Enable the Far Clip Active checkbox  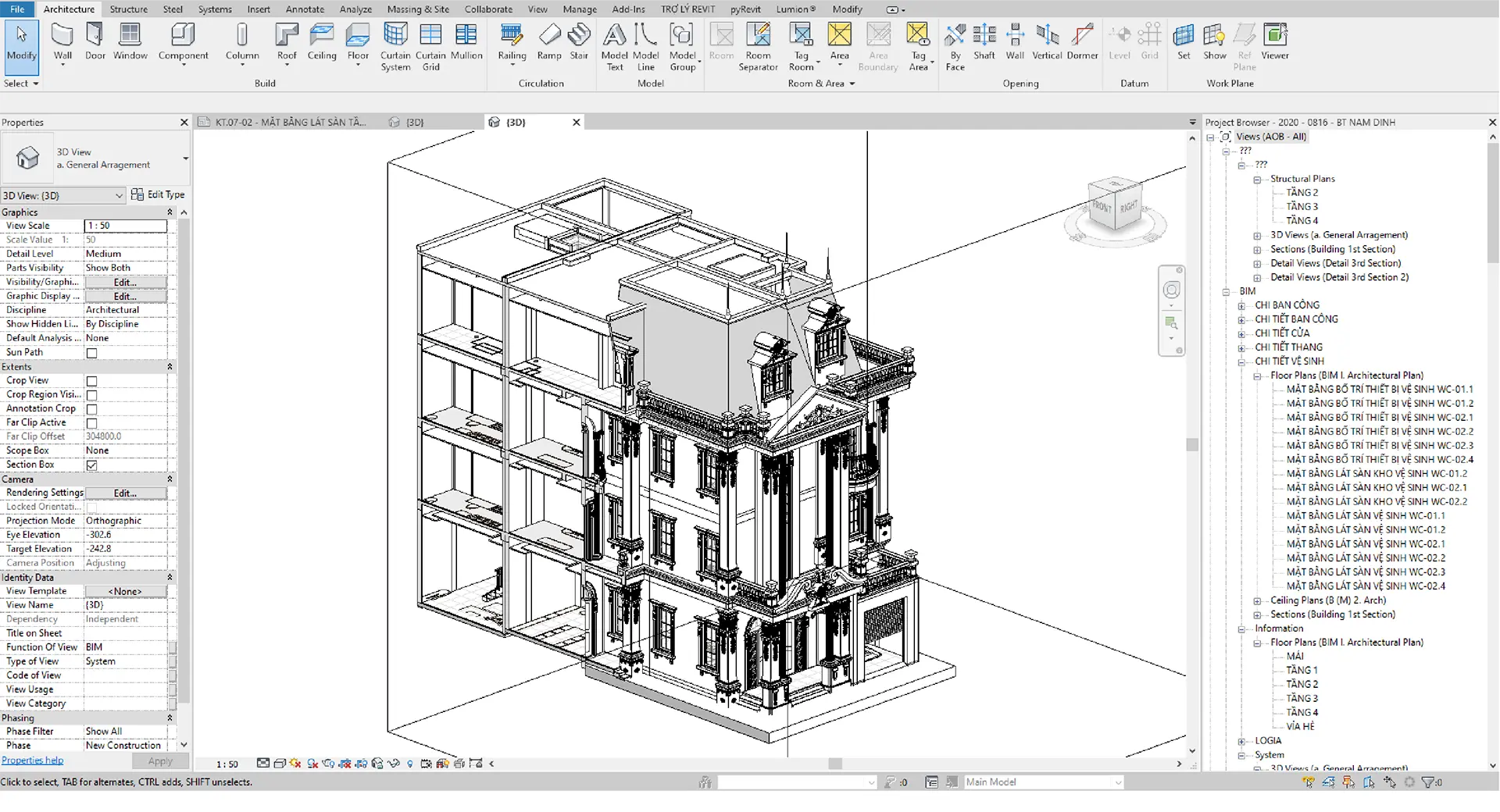[91, 423]
